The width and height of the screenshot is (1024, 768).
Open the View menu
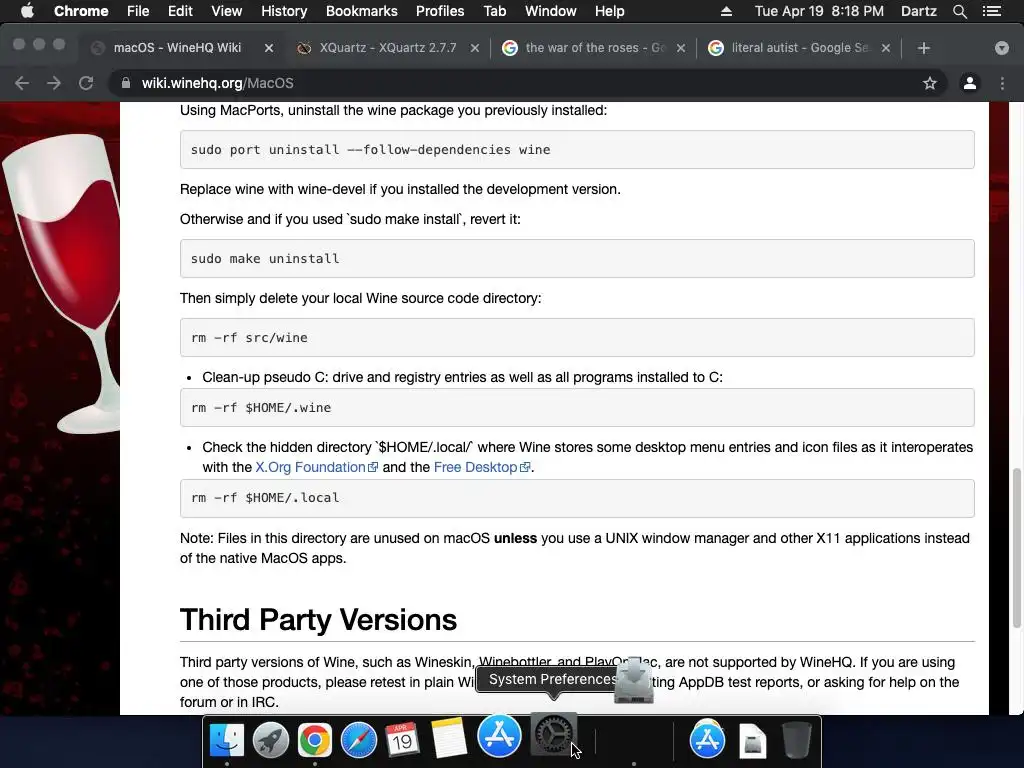tap(226, 11)
